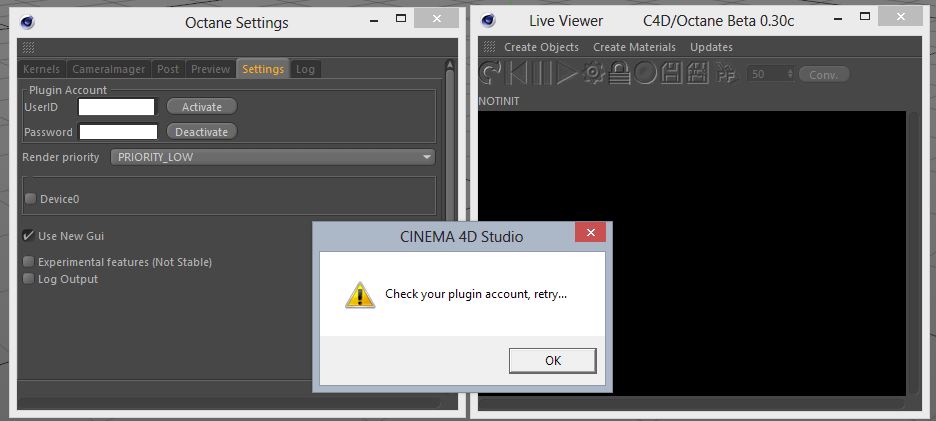
Task: Tick the Log Output checkbox
Action: click(x=28, y=279)
